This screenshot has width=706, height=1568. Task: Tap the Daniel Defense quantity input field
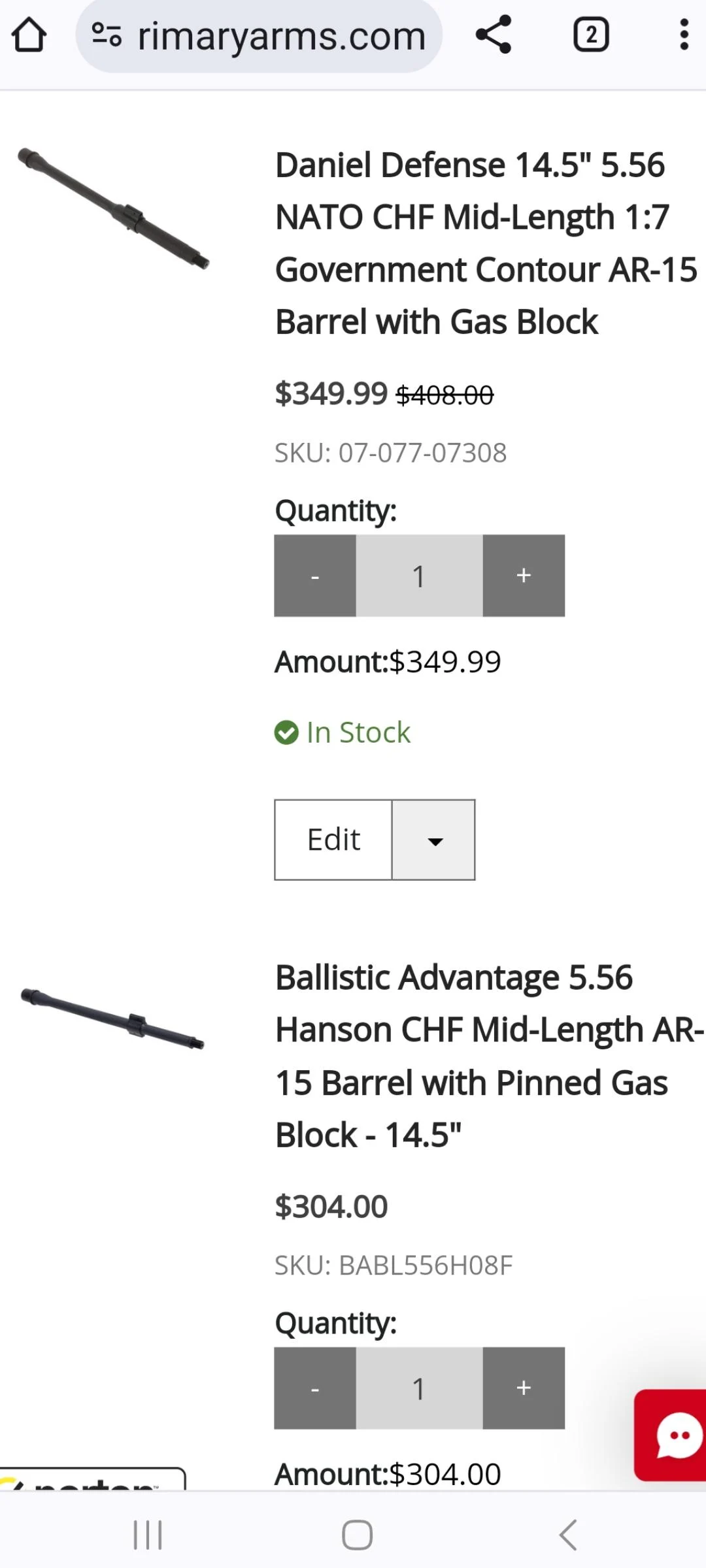pos(418,575)
